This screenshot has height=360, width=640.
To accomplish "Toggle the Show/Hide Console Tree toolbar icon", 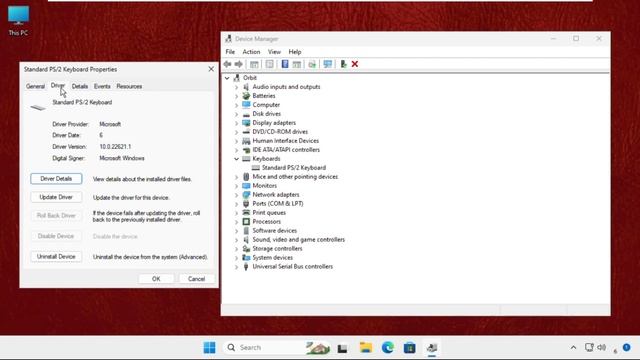I will pyautogui.click(x=254, y=64).
